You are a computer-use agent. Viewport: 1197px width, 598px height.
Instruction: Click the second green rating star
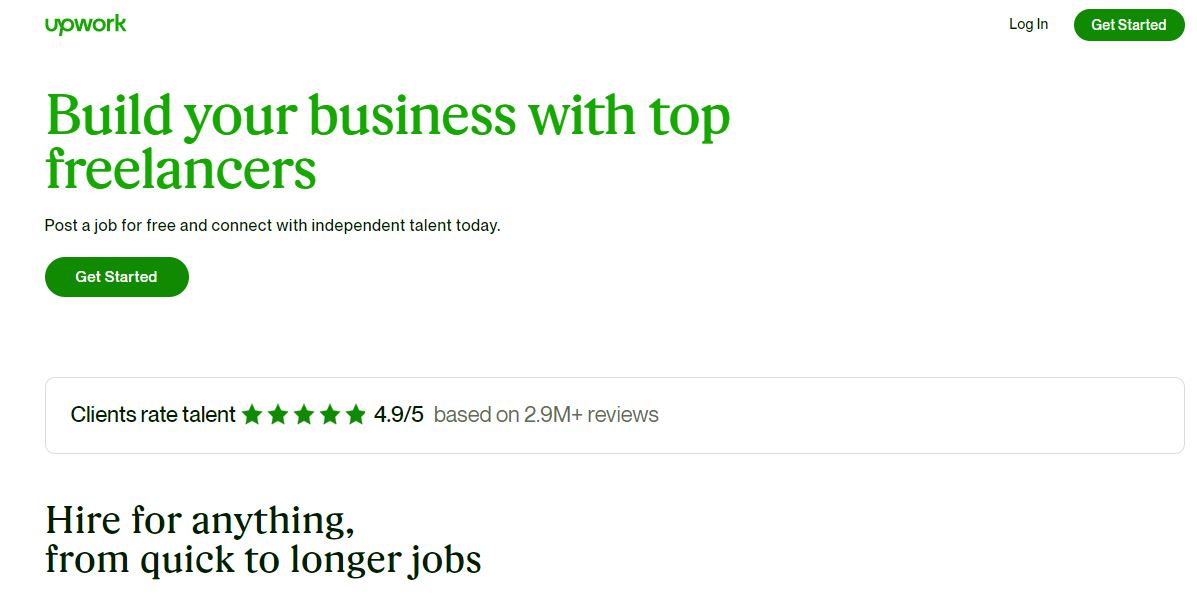278,415
